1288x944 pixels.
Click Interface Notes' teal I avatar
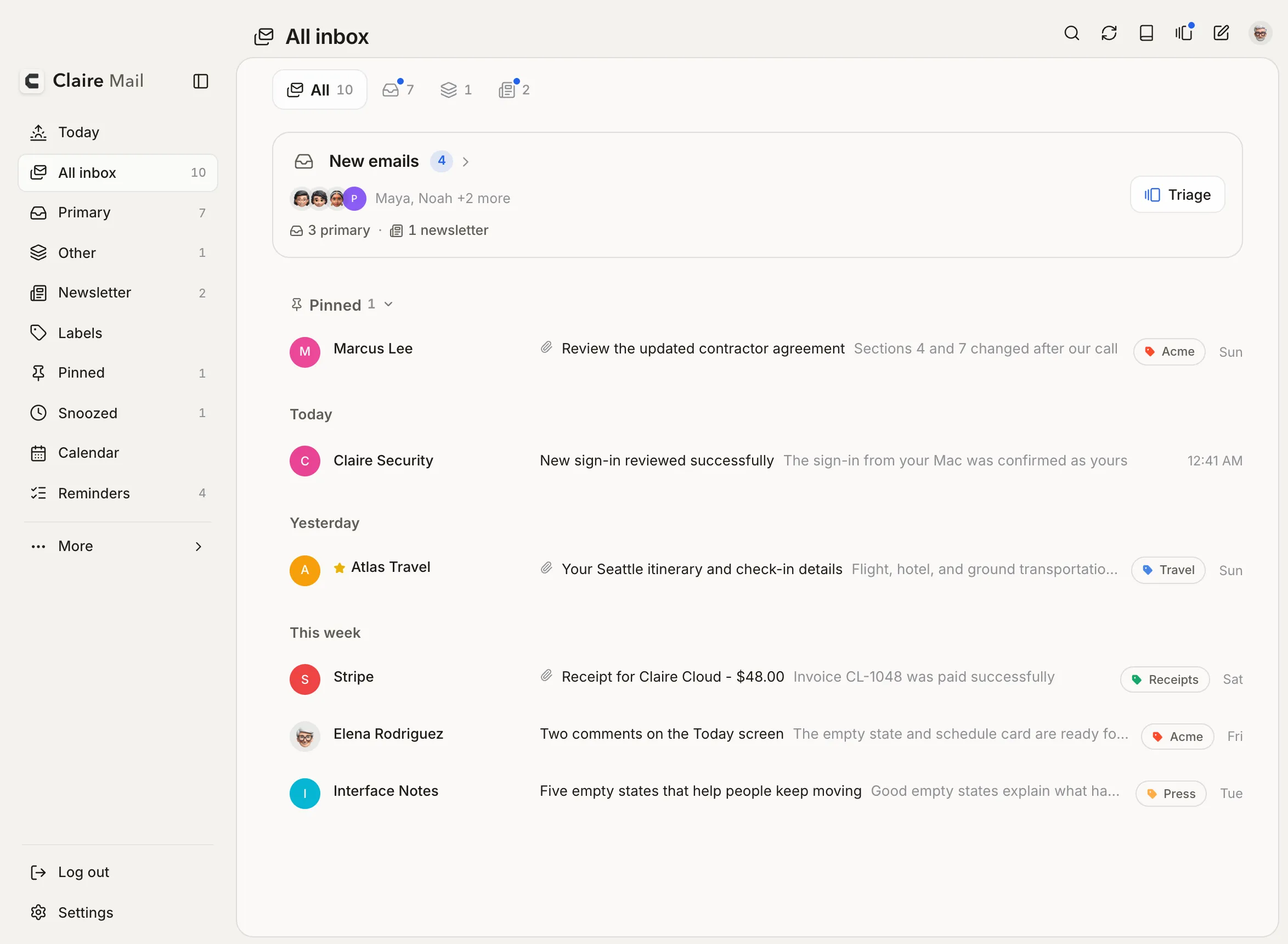point(305,793)
